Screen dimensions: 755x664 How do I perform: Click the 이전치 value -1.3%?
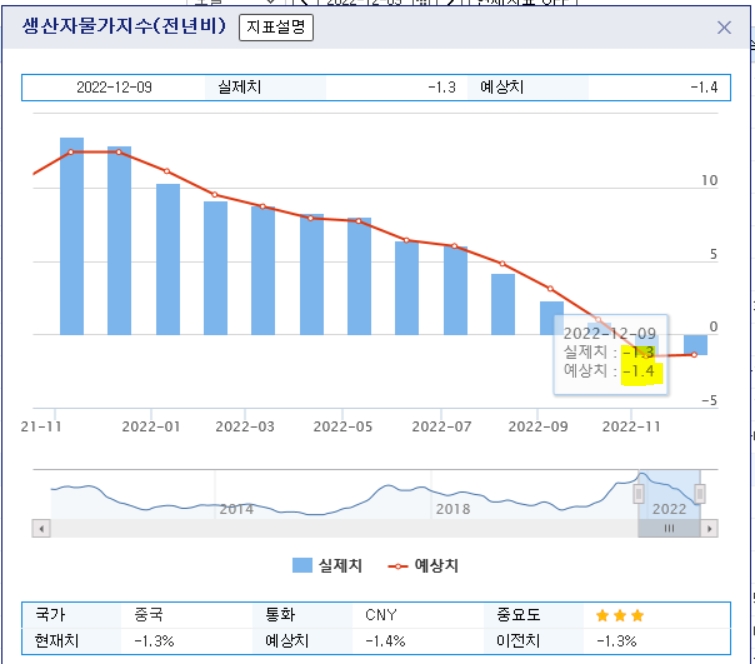(616, 641)
